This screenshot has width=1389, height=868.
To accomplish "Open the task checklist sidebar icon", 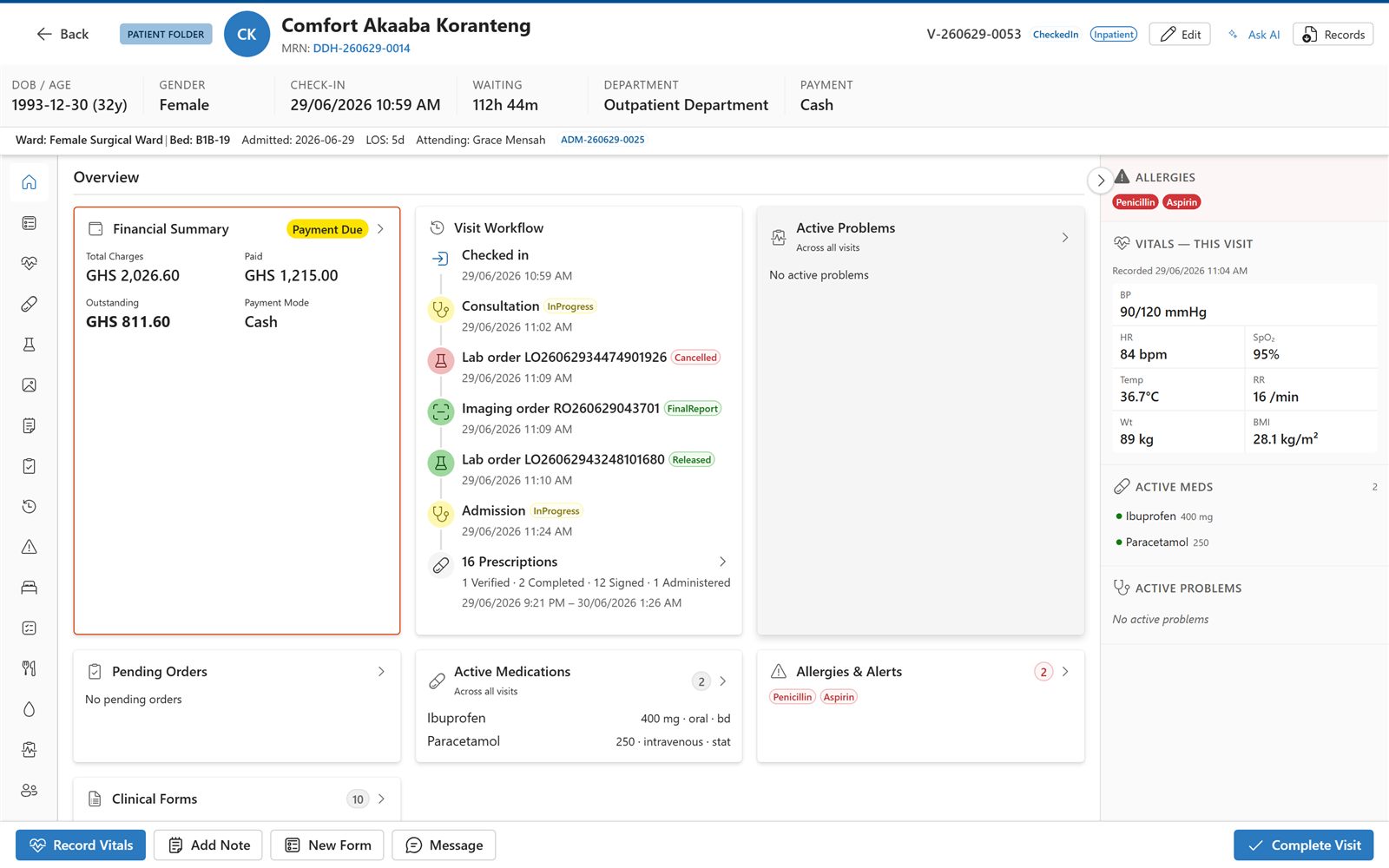I will coord(29,628).
